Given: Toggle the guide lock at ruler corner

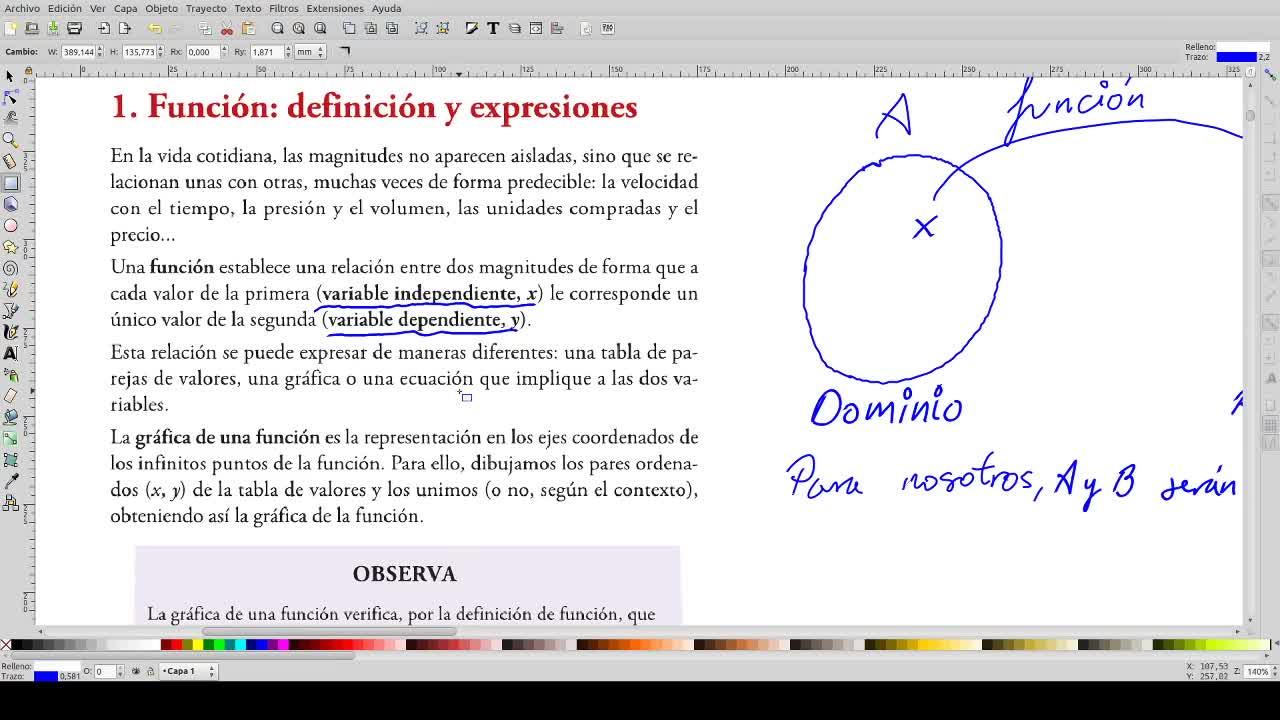Looking at the screenshot, I should [x=28, y=70].
